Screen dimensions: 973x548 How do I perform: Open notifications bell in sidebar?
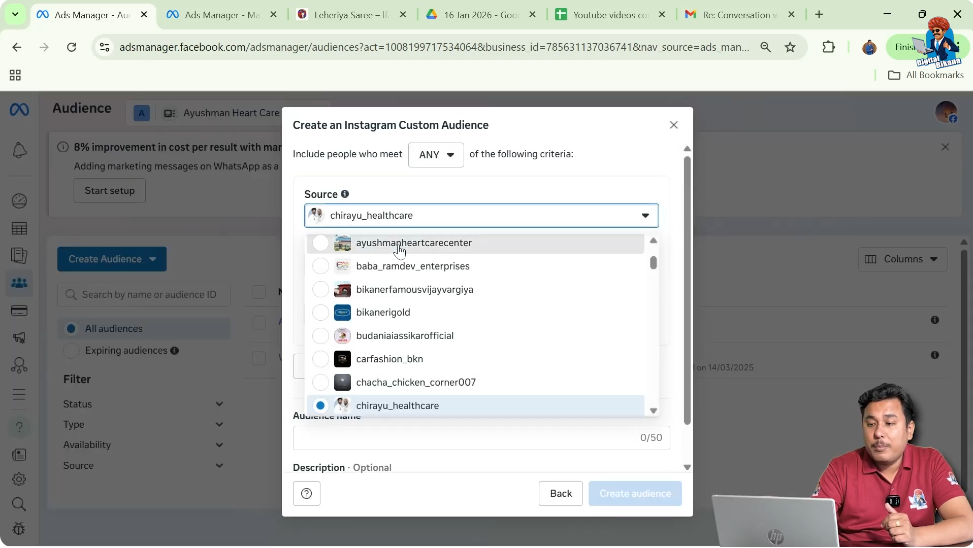coord(19,150)
